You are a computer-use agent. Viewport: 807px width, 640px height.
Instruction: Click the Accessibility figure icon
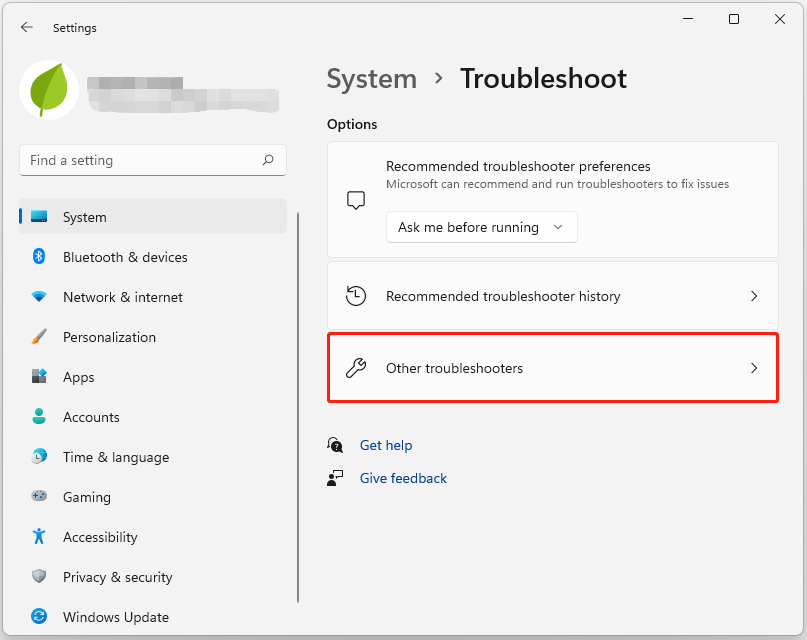point(39,536)
